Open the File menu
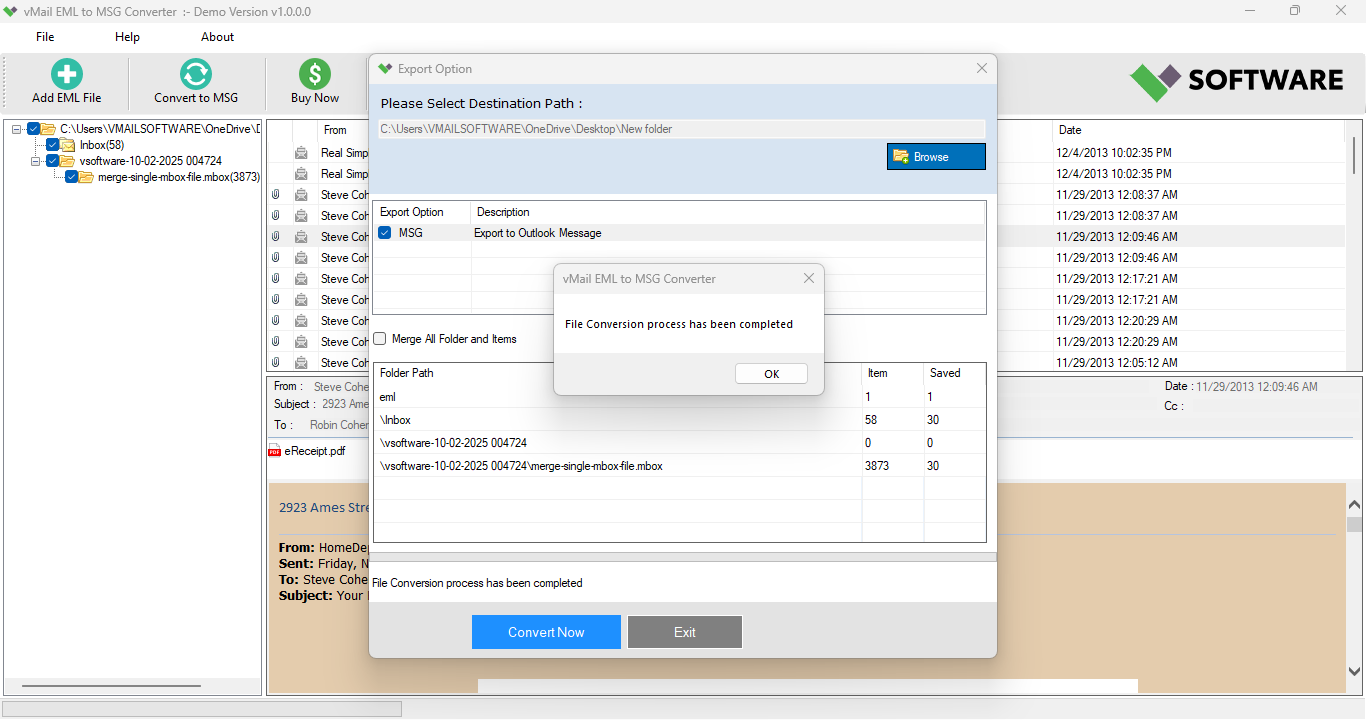Screen dimensions: 1366x720 [44, 36]
